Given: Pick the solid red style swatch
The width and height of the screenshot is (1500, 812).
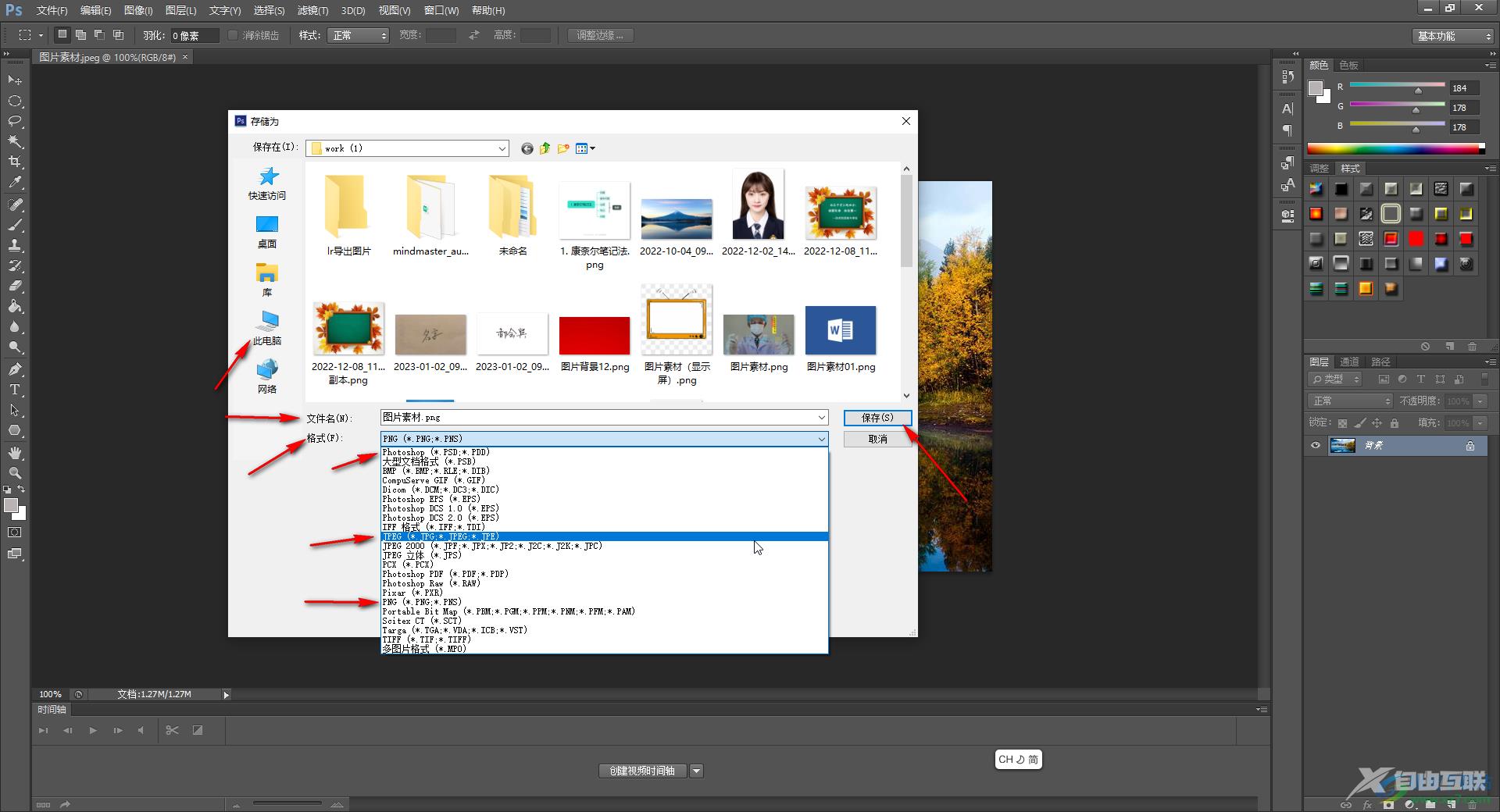Looking at the screenshot, I should 1416,239.
